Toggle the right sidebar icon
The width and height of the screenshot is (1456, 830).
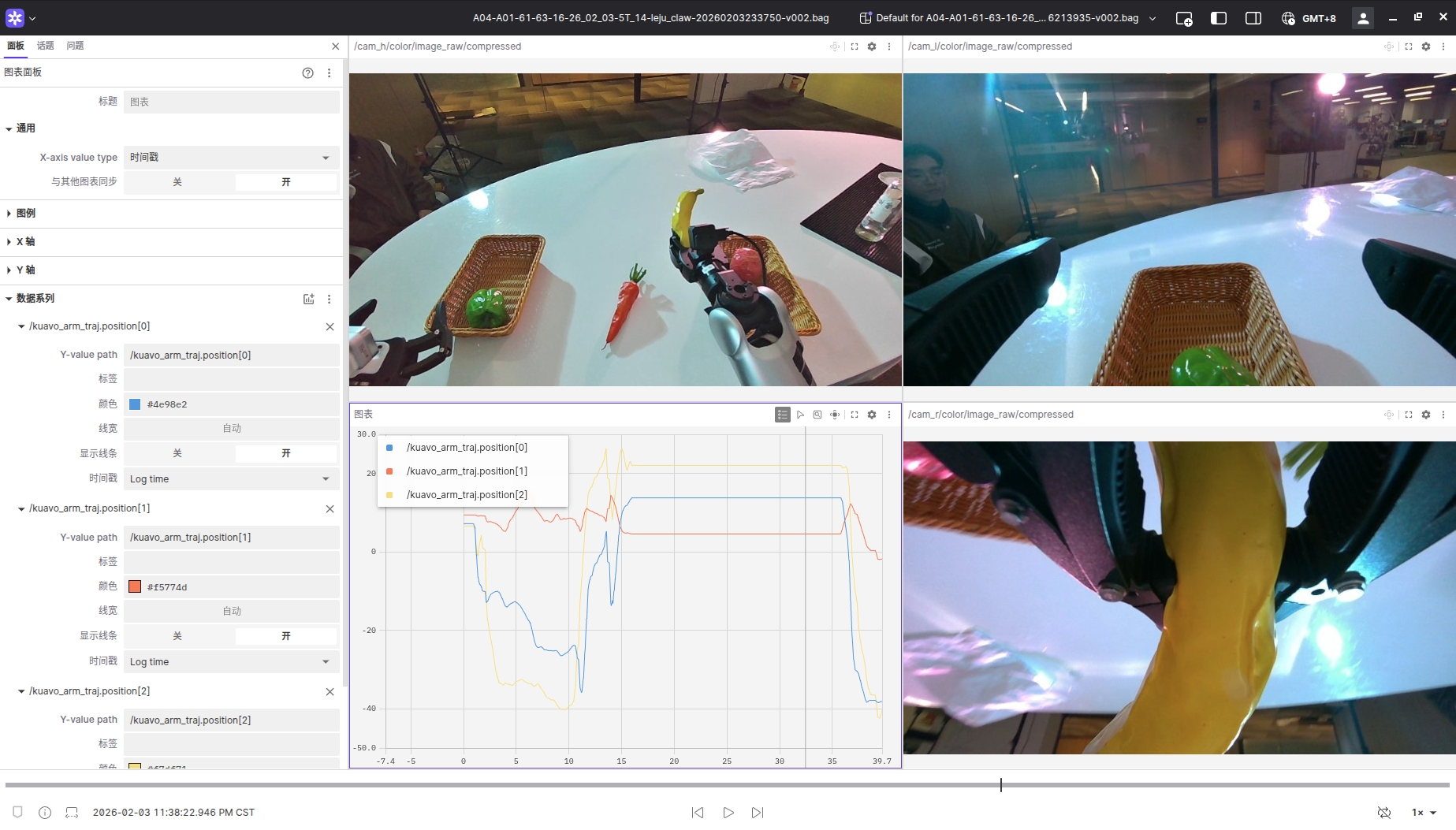coord(1253,18)
